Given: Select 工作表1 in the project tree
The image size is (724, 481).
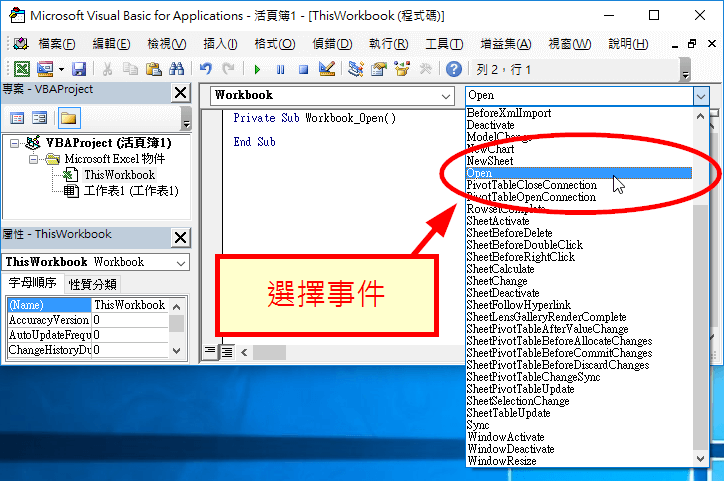Looking at the screenshot, I should tap(130, 190).
